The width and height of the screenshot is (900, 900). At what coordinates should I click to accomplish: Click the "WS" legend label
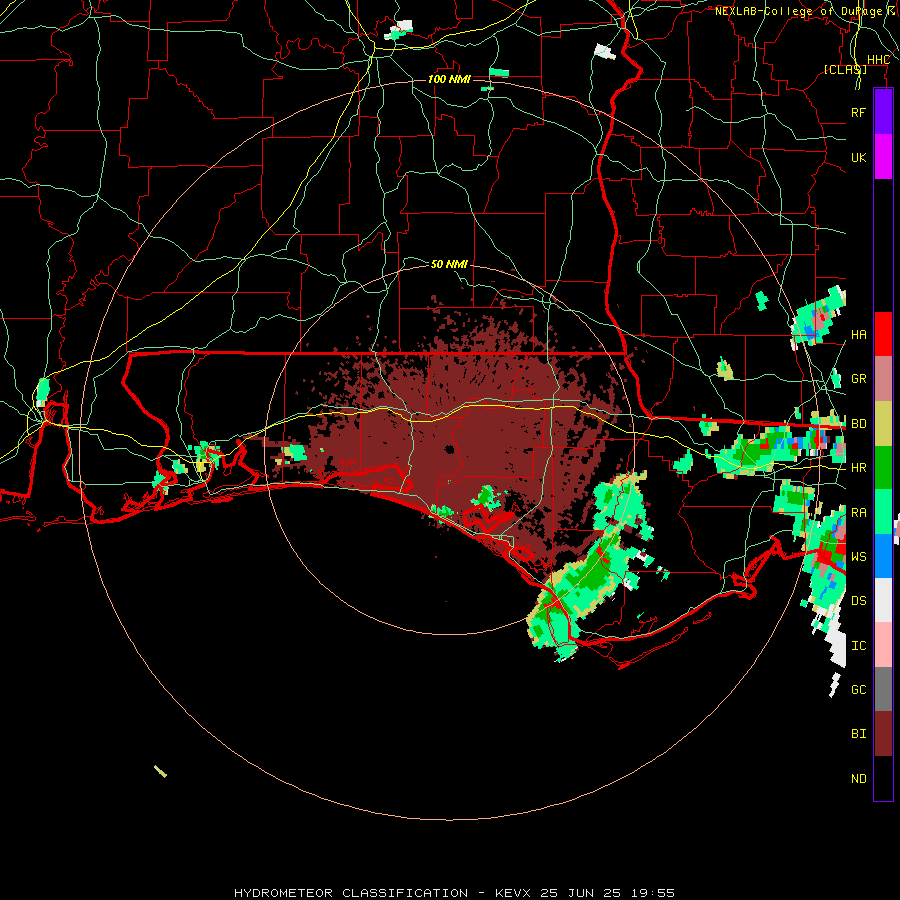858,557
